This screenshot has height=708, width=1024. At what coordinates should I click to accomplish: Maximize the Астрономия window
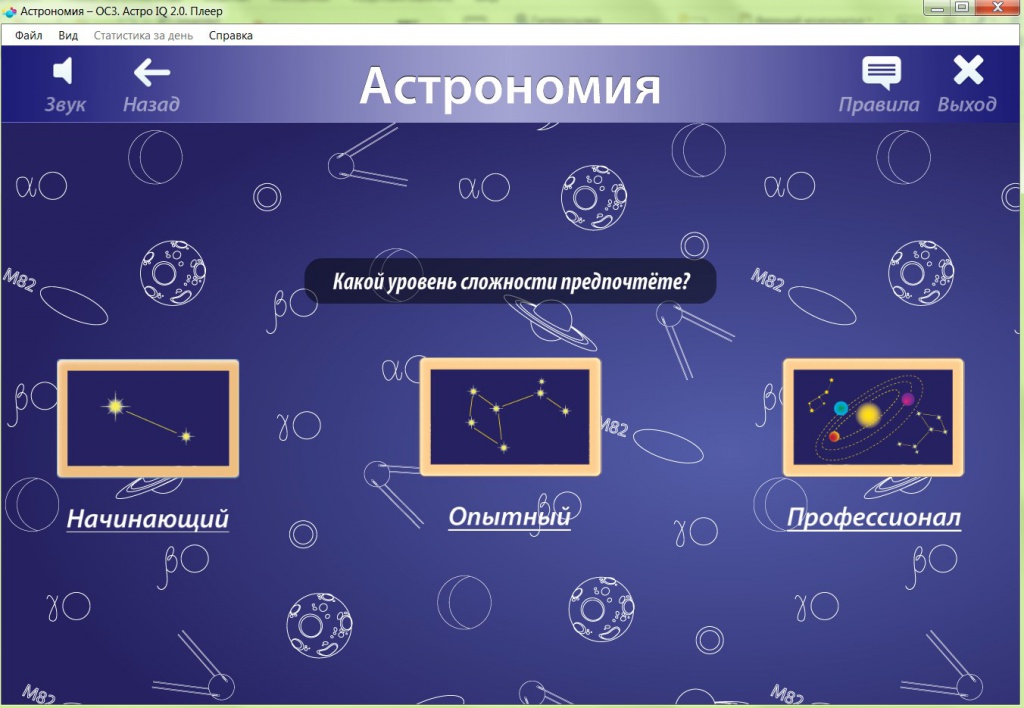click(962, 8)
